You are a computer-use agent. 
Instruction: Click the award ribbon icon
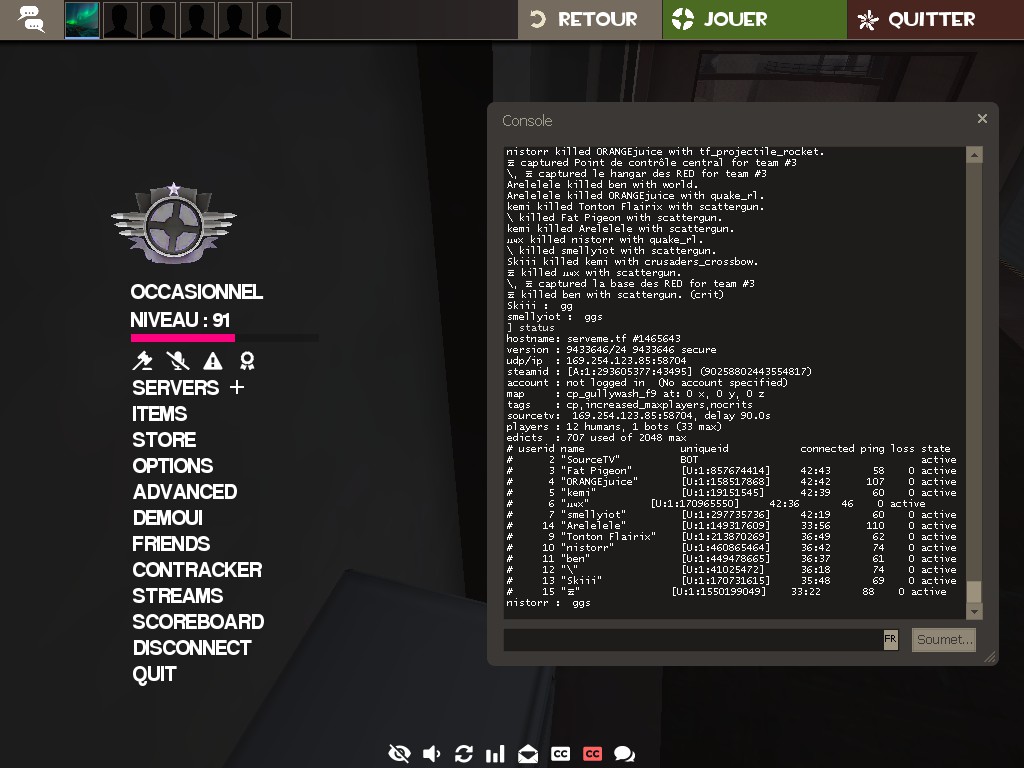pos(247,361)
